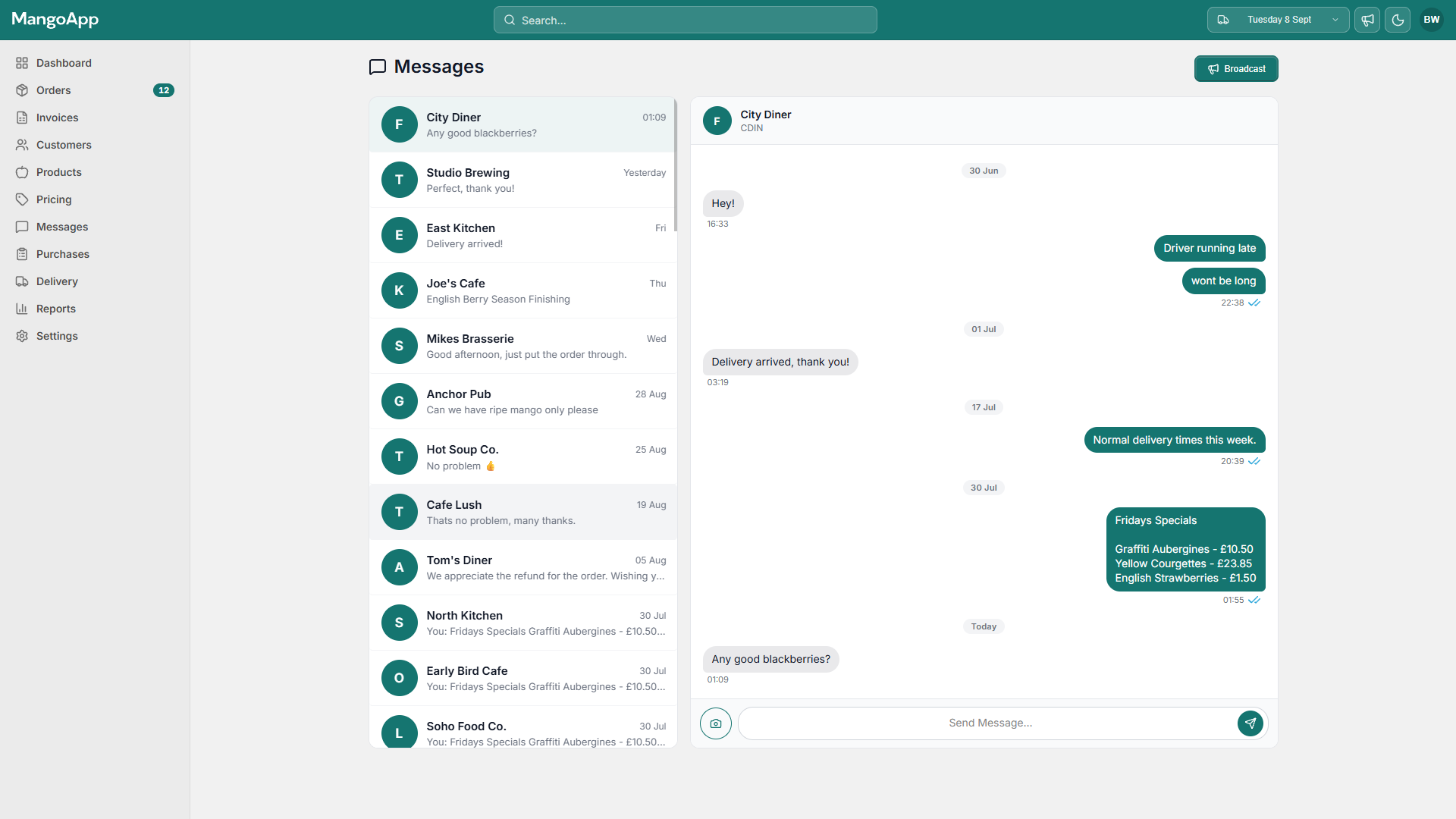Open Dashboard from the sidebar
Image resolution: width=1456 pixels, height=819 pixels.
[x=95, y=63]
